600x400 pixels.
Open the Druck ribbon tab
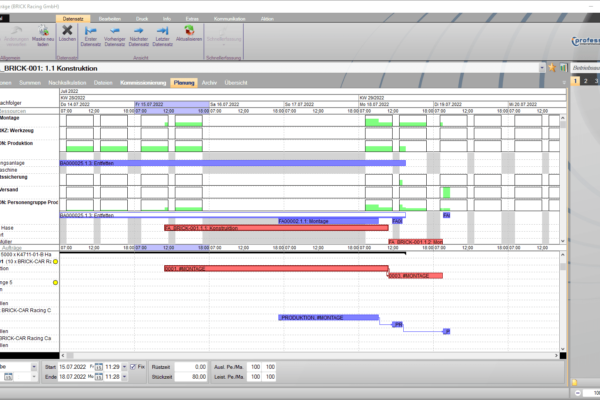pos(142,19)
